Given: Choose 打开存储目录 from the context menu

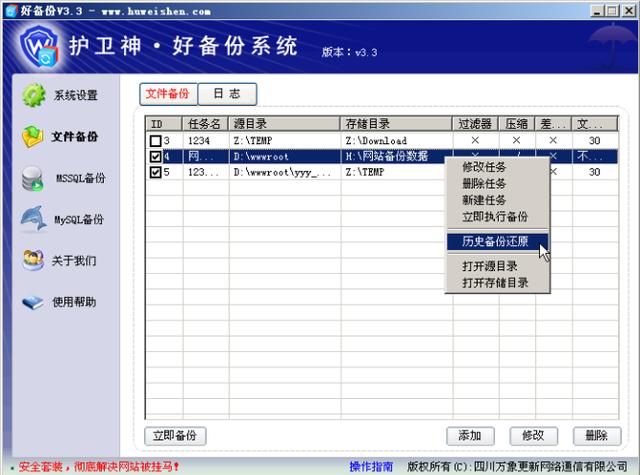Looking at the screenshot, I should [495, 283].
